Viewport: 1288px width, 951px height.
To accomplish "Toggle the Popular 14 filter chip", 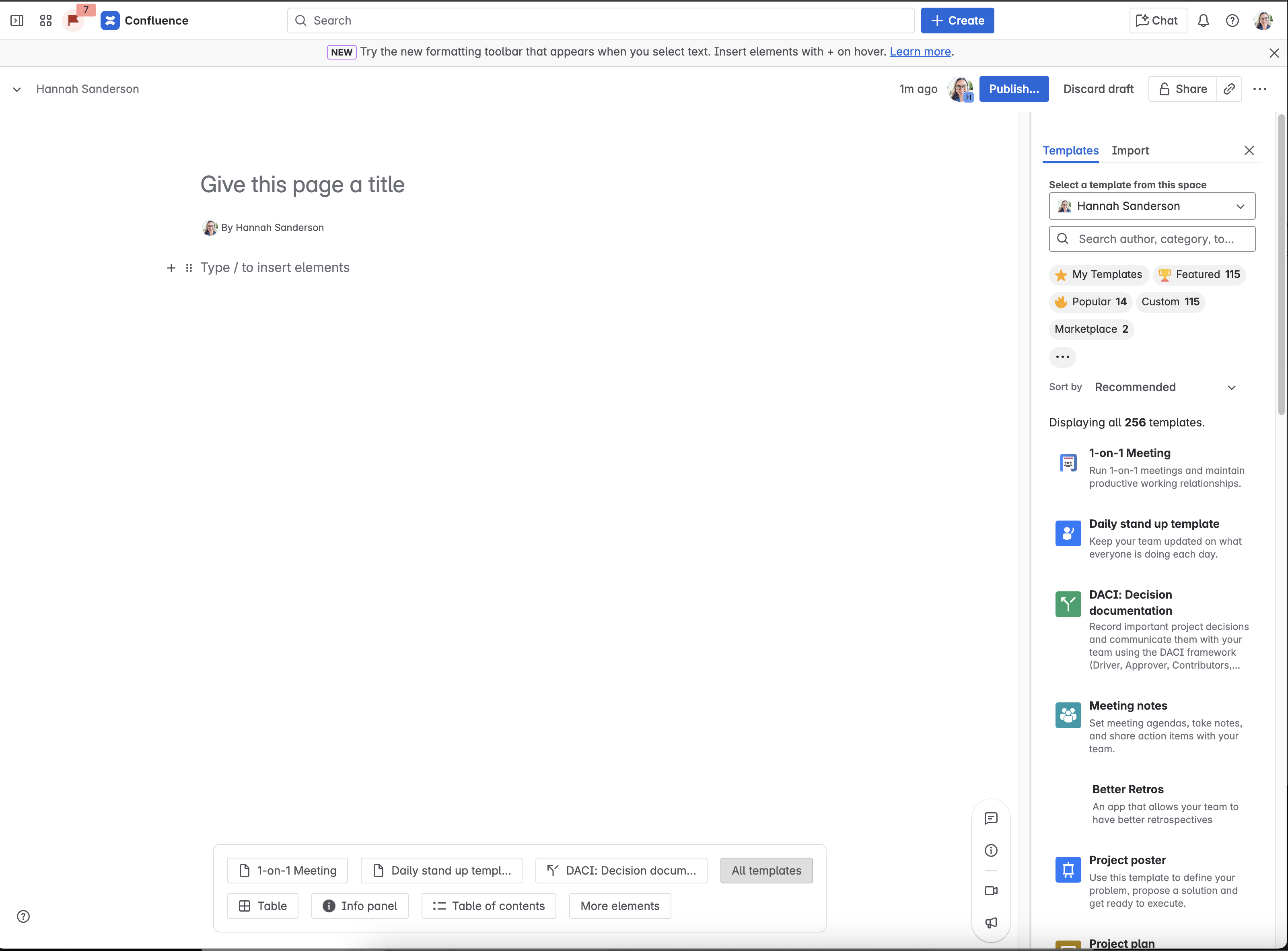I will (1090, 302).
